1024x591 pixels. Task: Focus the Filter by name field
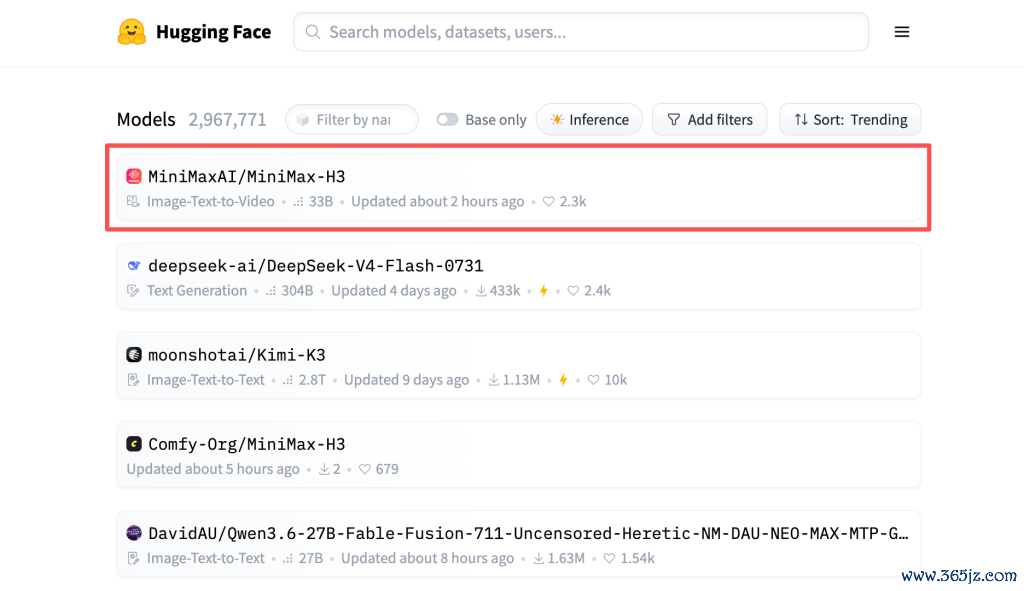[352, 120]
